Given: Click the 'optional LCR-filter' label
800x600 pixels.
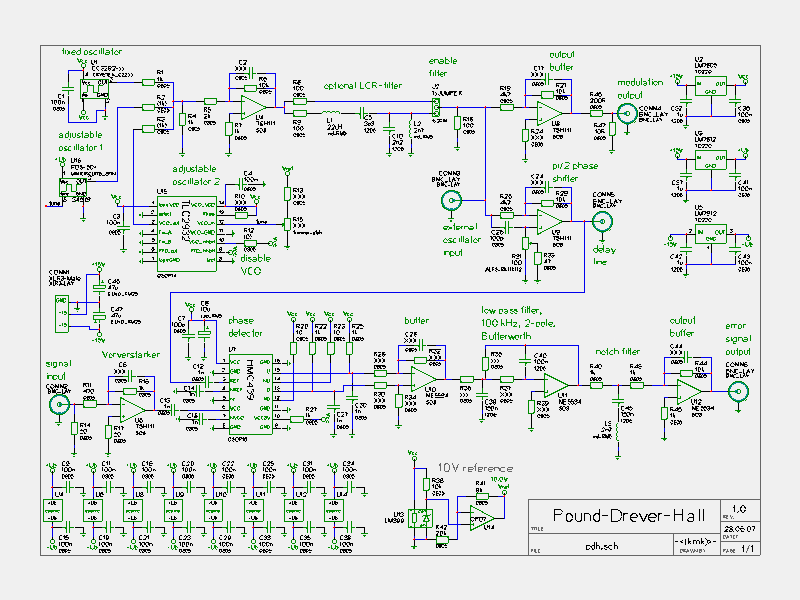Looking at the screenshot, I should tap(363, 86).
